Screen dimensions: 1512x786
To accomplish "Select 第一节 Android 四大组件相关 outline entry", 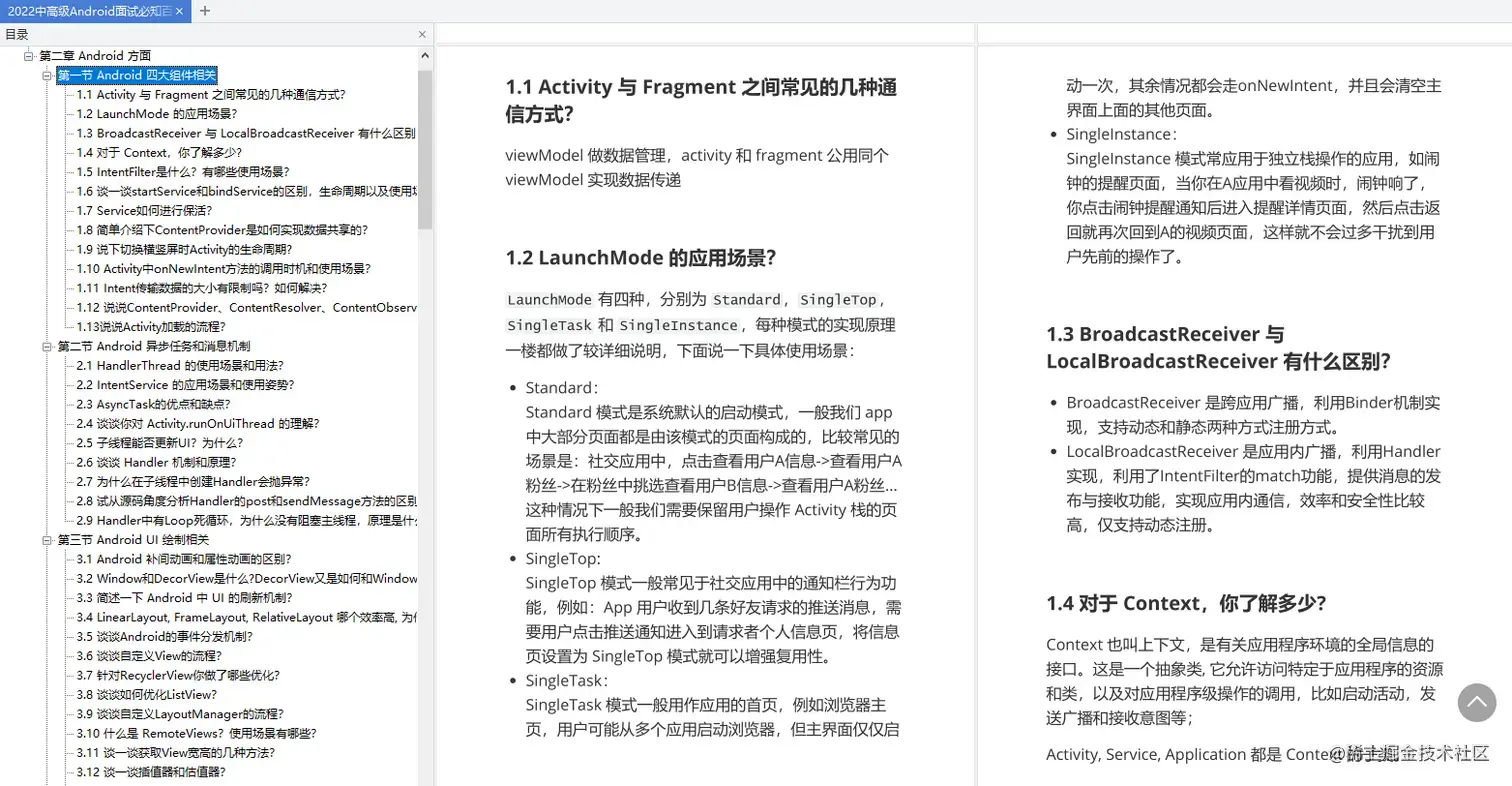I will point(136,75).
